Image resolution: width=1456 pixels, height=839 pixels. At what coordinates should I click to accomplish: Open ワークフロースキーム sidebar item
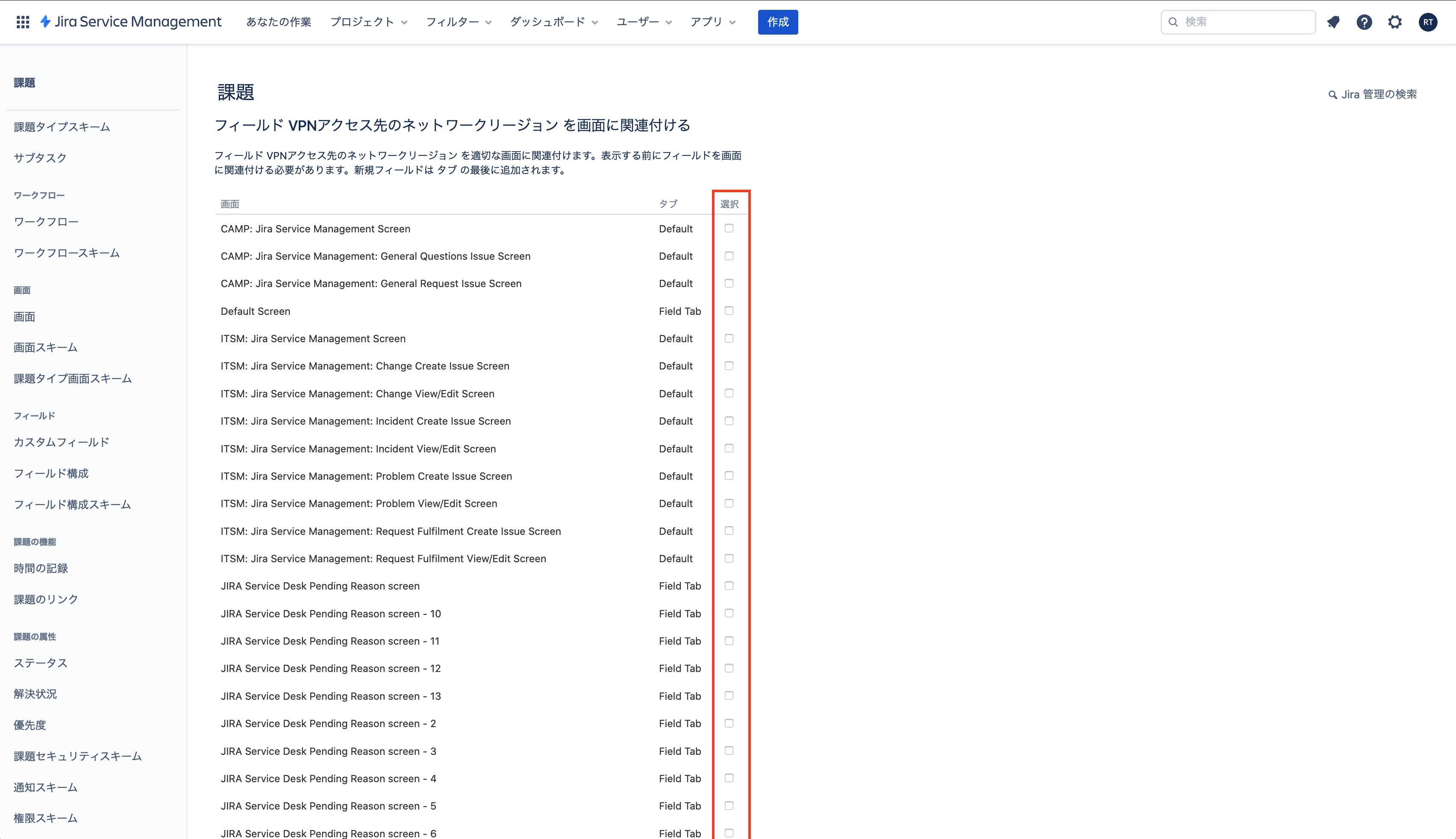click(x=67, y=253)
